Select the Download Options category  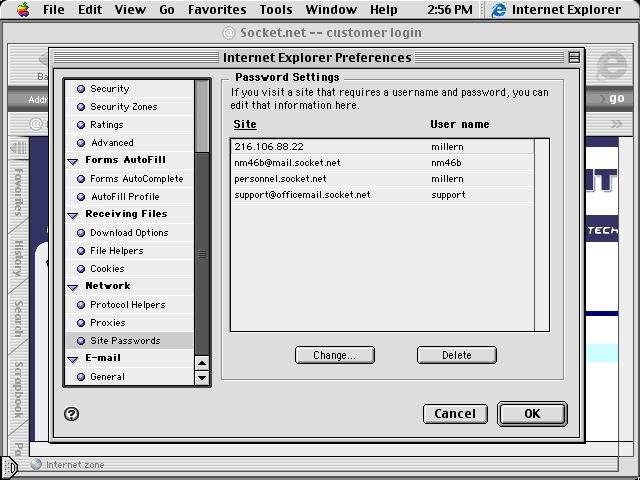129,233
